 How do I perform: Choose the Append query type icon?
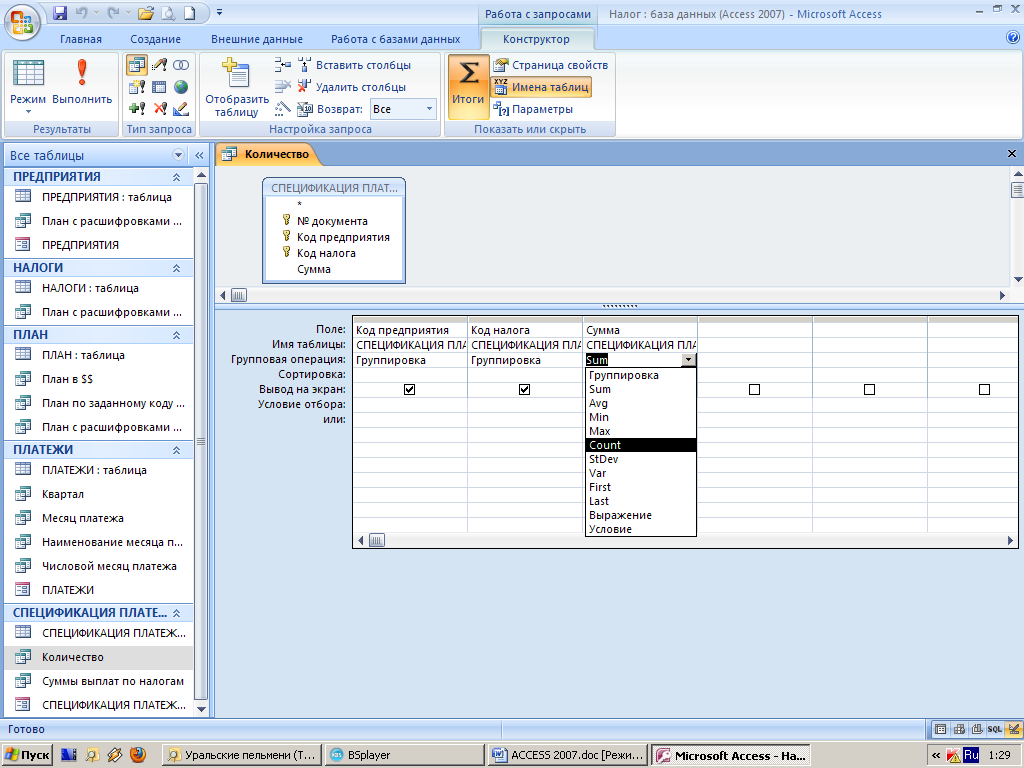pyautogui.click(x=136, y=108)
